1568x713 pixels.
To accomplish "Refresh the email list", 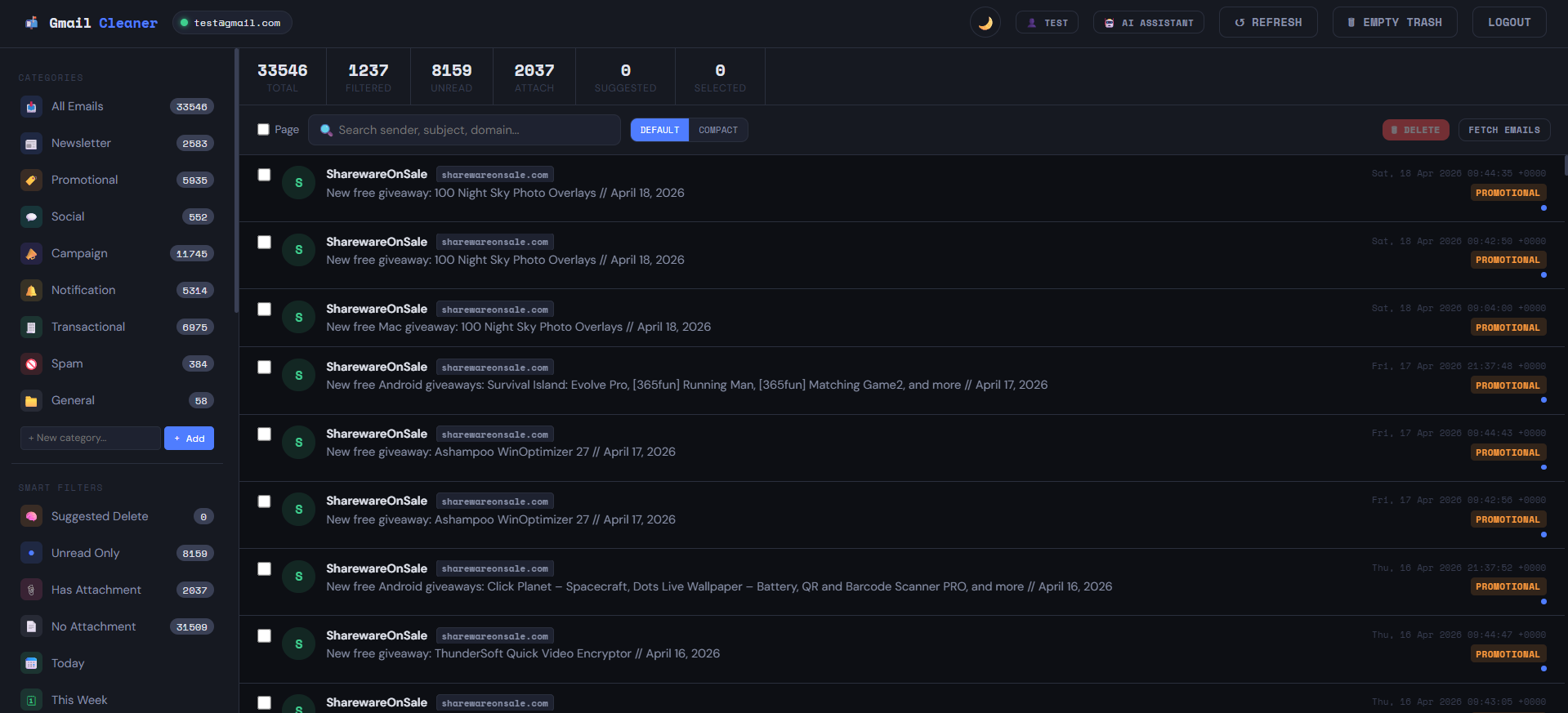I will click(x=1268, y=22).
